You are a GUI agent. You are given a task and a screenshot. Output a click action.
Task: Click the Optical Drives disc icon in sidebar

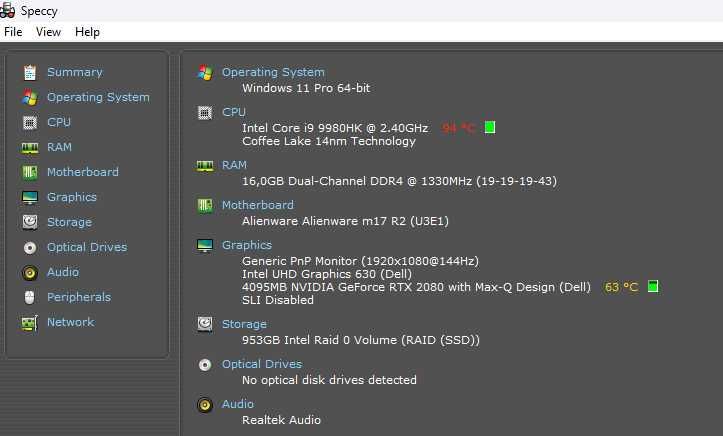(x=30, y=247)
